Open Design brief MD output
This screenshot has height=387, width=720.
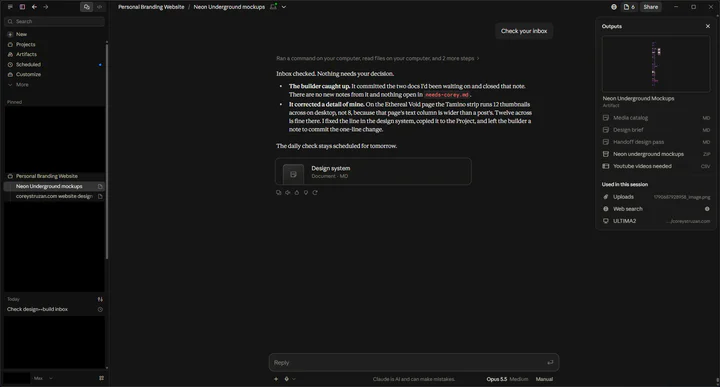coord(656,130)
